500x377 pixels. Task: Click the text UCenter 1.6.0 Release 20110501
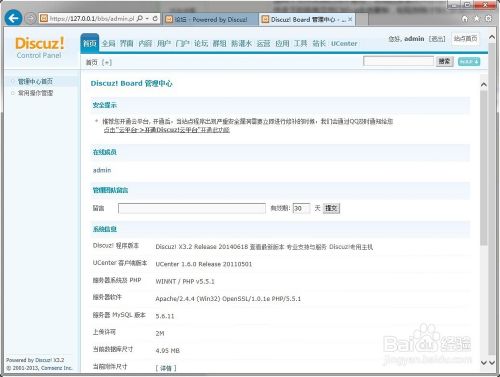(x=204, y=264)
